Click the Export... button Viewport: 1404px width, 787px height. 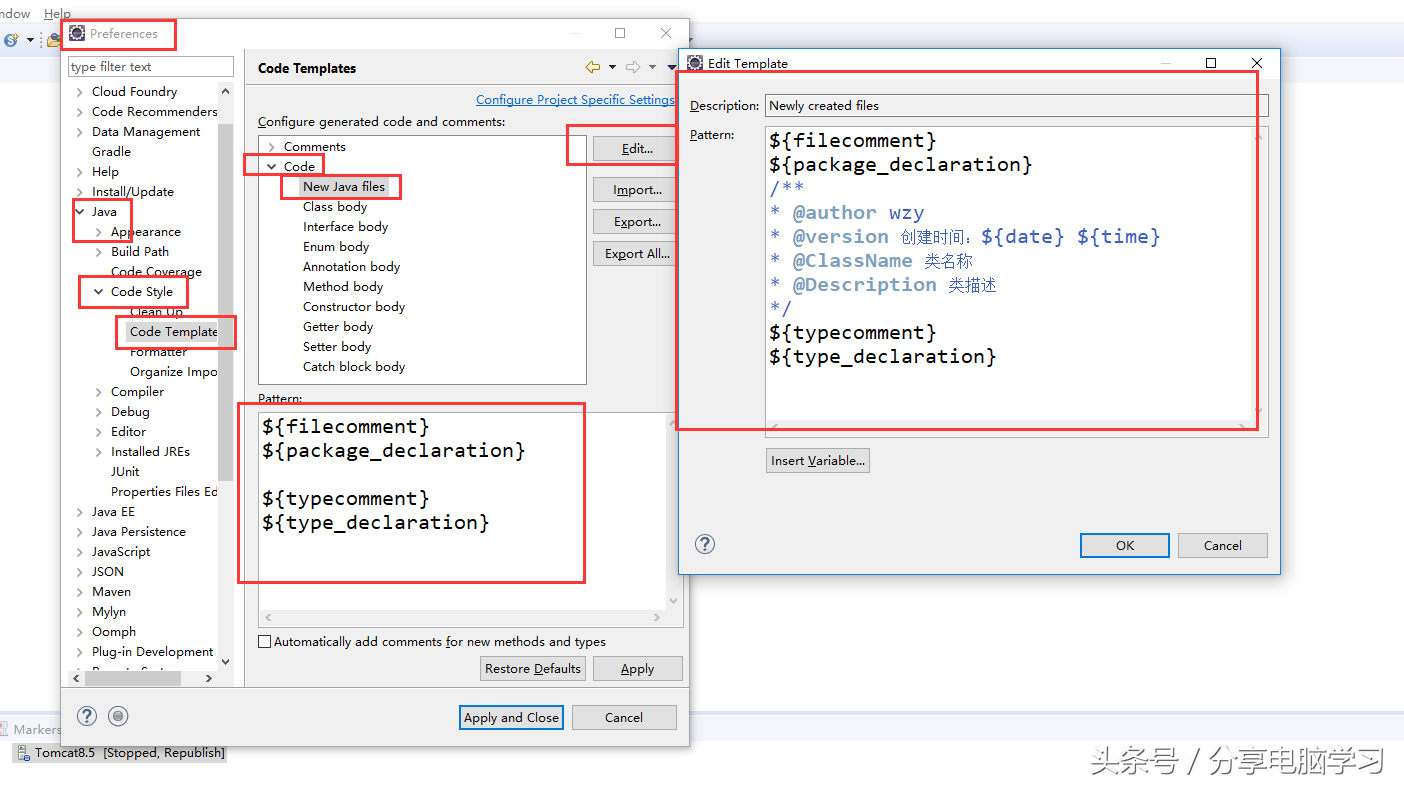[637, 222]
